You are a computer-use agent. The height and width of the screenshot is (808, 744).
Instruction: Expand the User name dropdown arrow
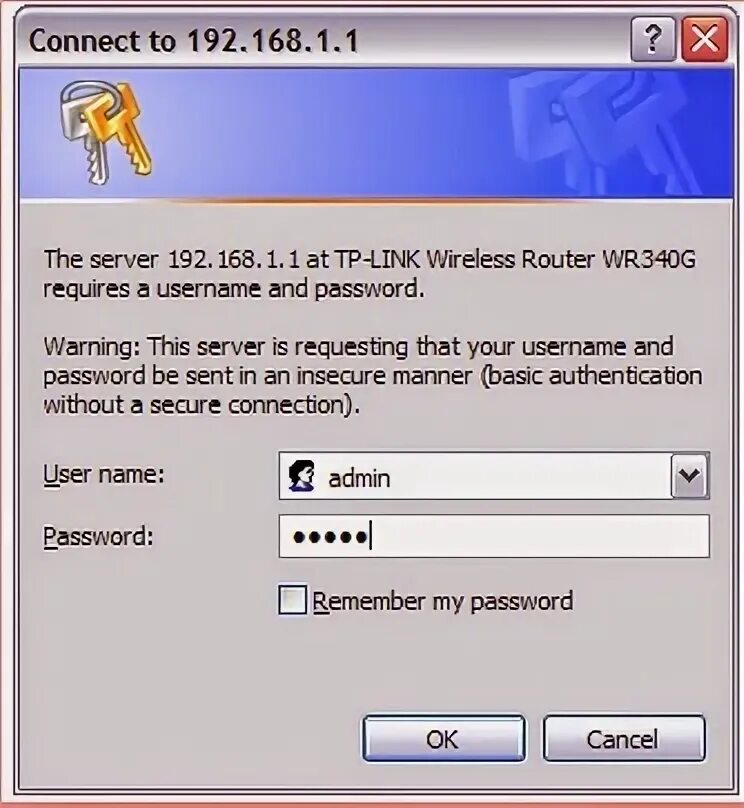point(690,475)
